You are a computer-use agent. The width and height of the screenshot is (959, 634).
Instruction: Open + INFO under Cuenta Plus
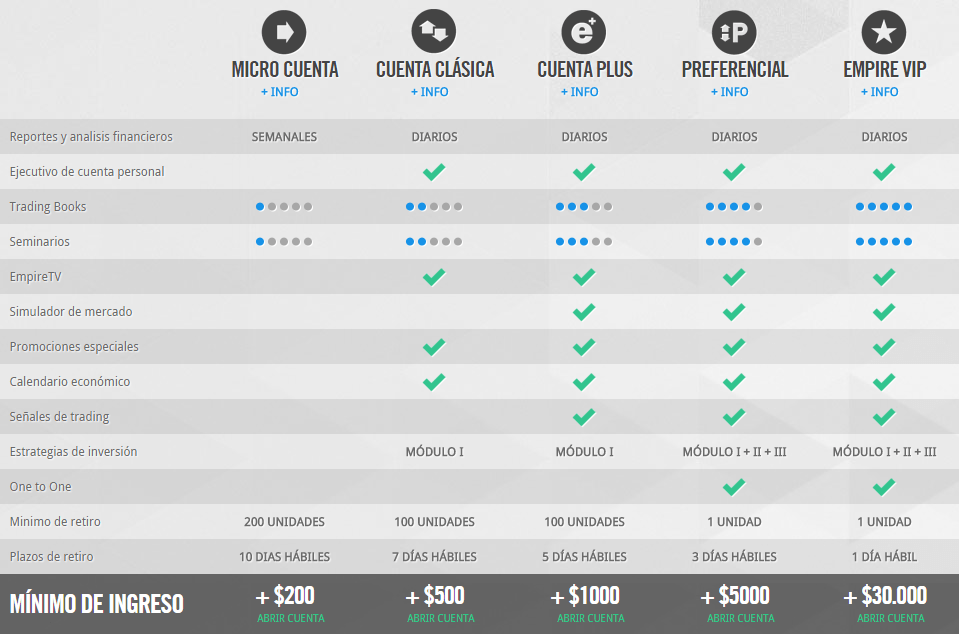[580, 92]
